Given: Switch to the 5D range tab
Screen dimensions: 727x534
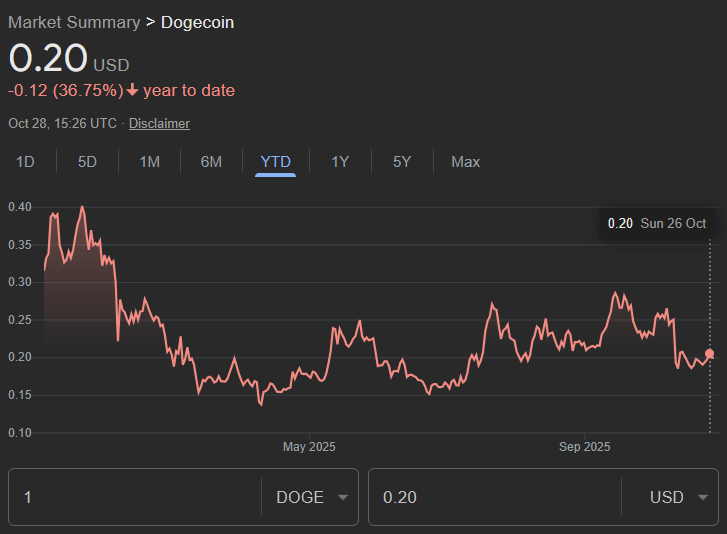Looking at the screenshot, I should (x=88, y=161).
